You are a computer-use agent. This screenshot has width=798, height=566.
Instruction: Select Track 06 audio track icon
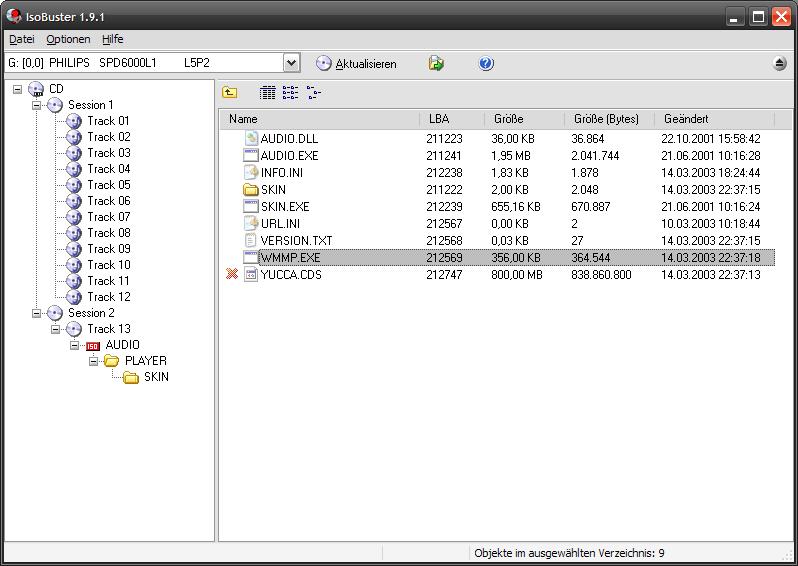coord(74,201)
